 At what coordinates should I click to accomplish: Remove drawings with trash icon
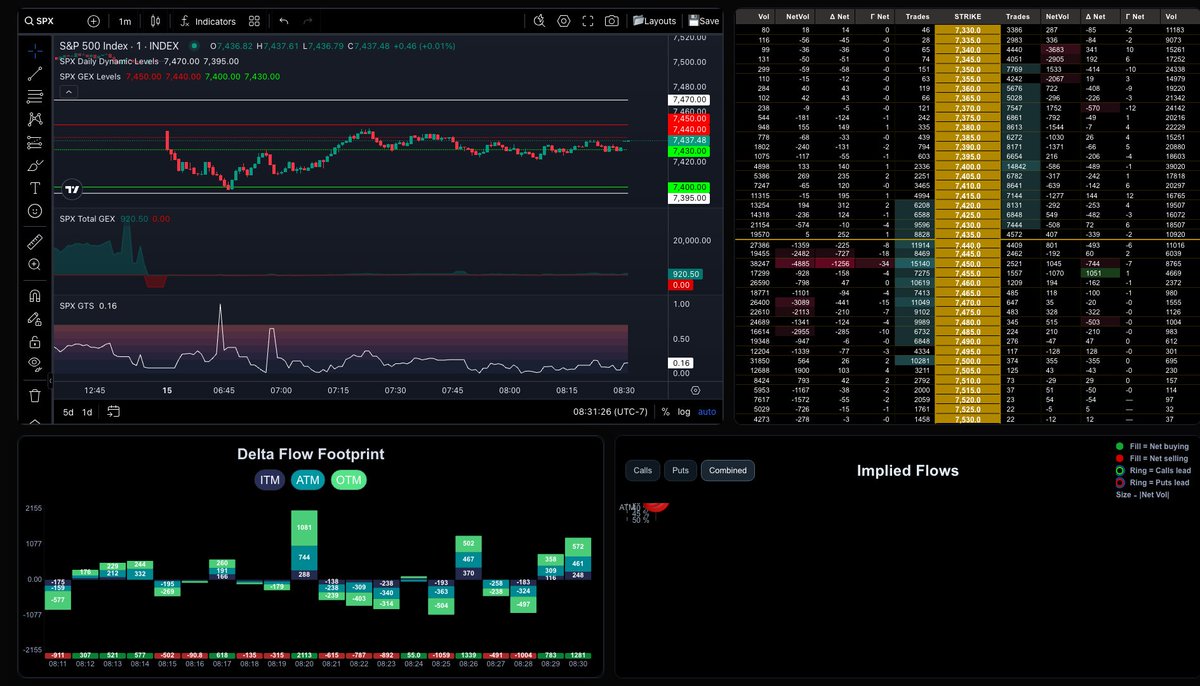35,395
